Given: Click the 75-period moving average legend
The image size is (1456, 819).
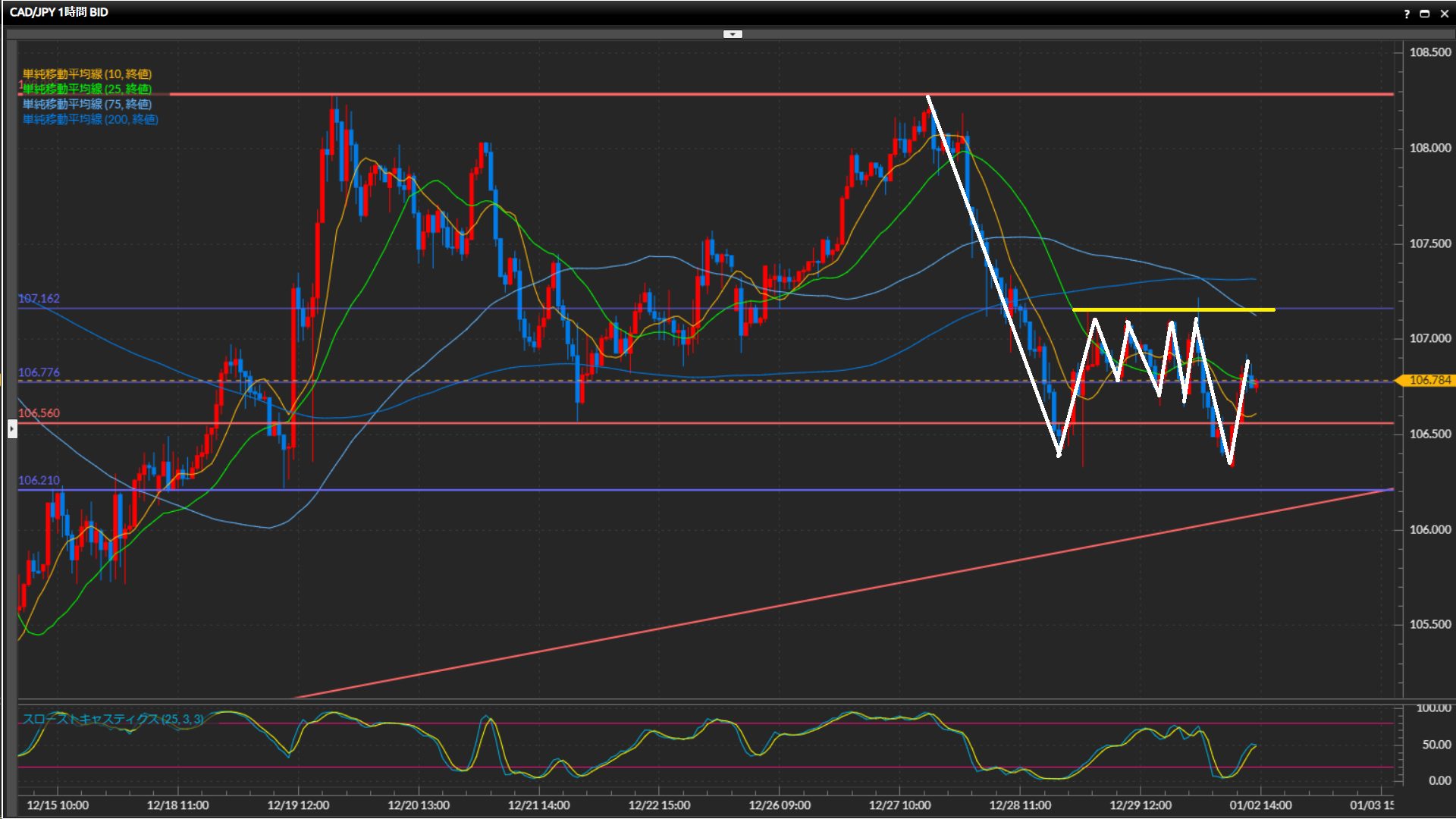Looking at the screenshot, I should click(x=87, y=104).
